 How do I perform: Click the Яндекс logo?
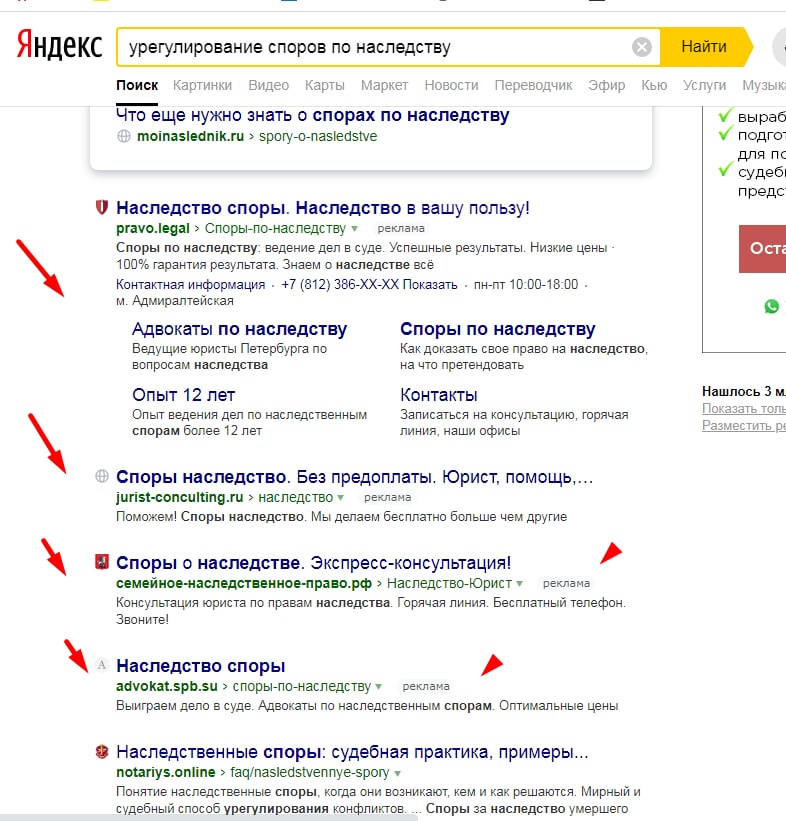(59, 45)
